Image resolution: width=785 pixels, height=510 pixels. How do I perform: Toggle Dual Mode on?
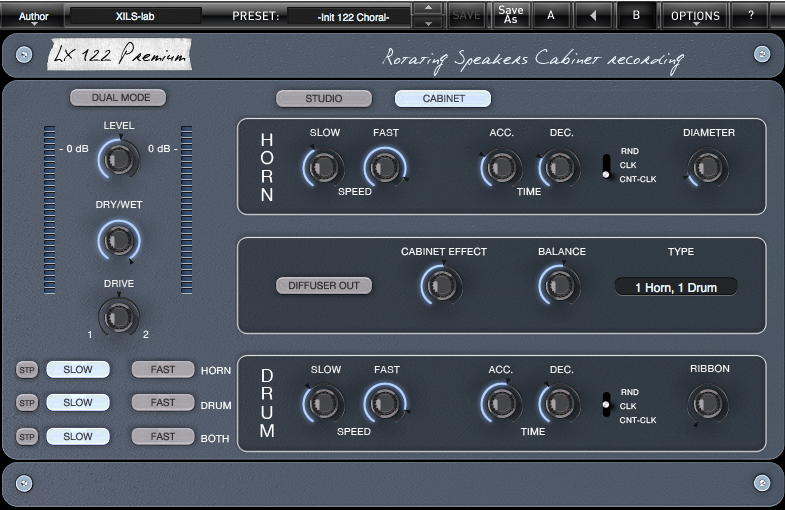pos(117,98)
